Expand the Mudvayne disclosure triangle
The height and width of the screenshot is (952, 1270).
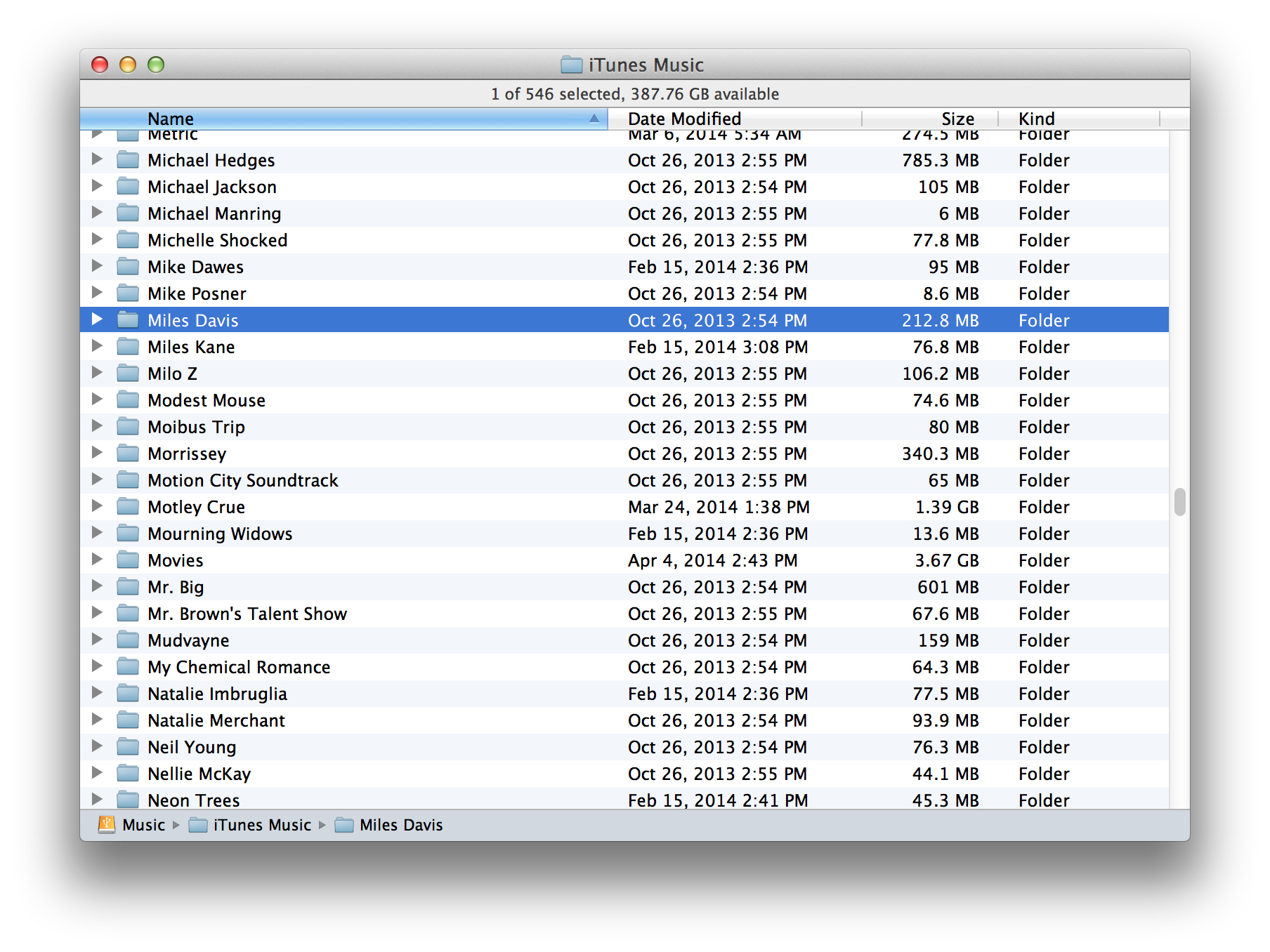(x=97, y=640)
